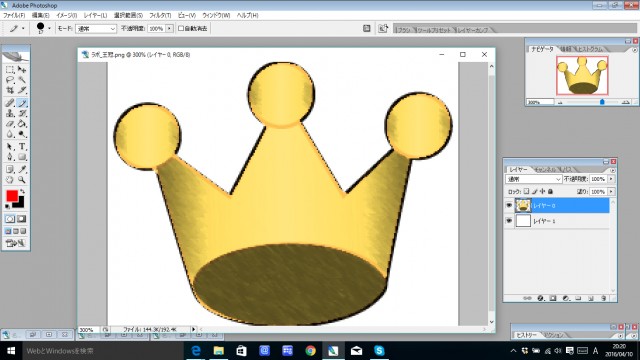
Task: Enable the 自動消去 checkbox
Action: click(x=181, y=29)
